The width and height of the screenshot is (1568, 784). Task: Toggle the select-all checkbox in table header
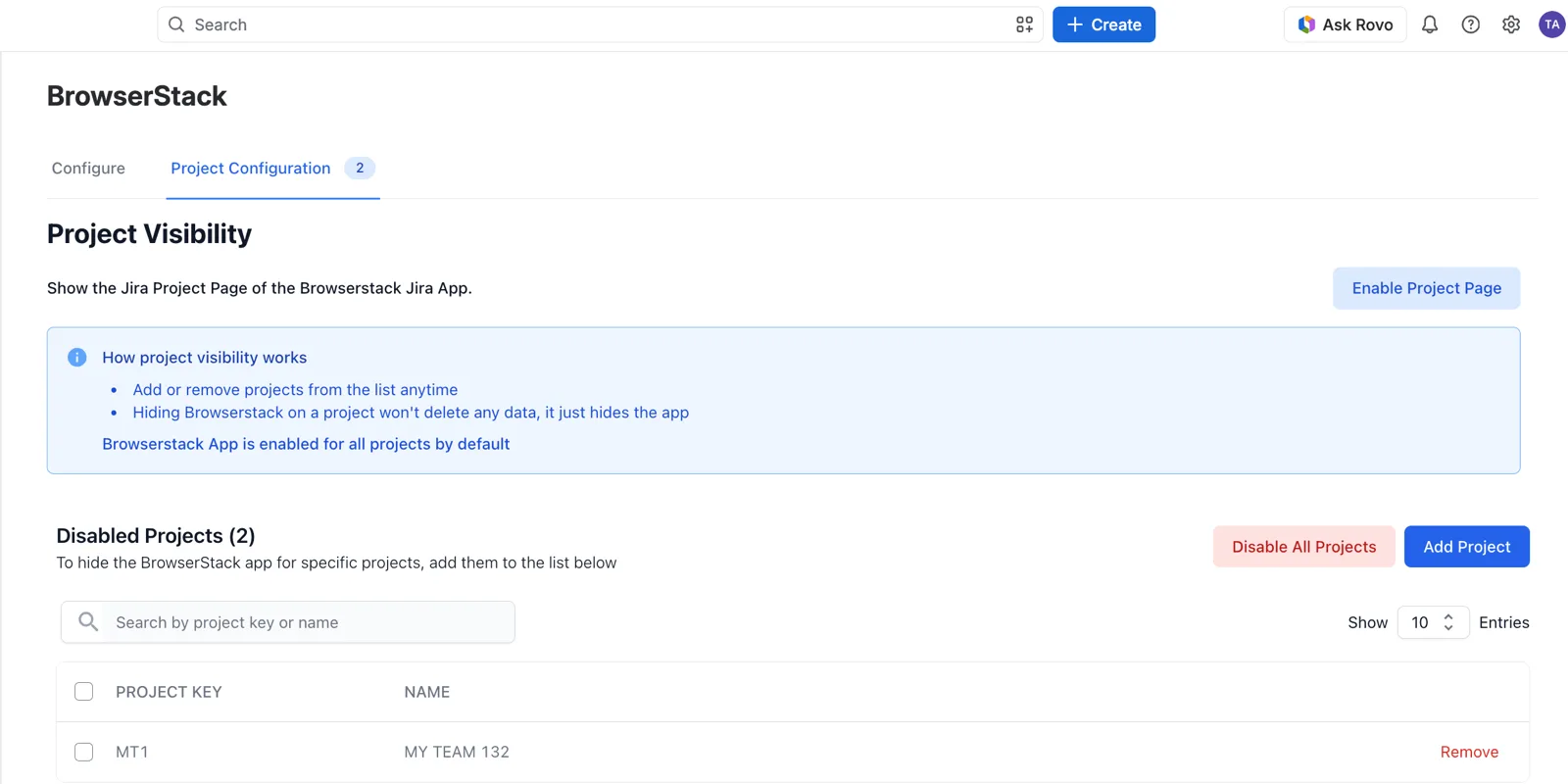pyautogui.click(x=84, y=692)
